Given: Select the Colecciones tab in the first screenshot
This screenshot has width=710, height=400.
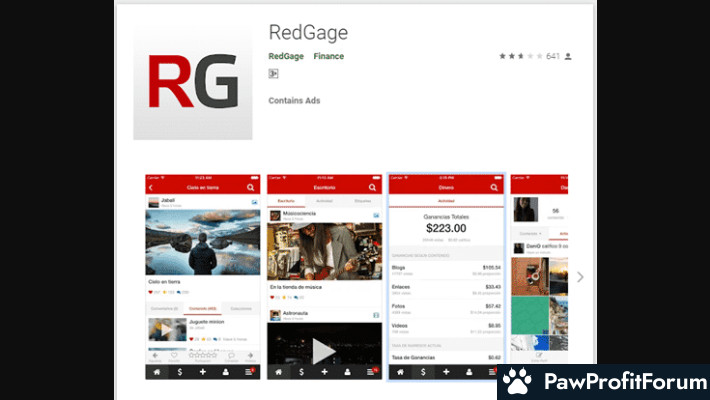Looking at the screenshot, I should (x=241, y=308).
